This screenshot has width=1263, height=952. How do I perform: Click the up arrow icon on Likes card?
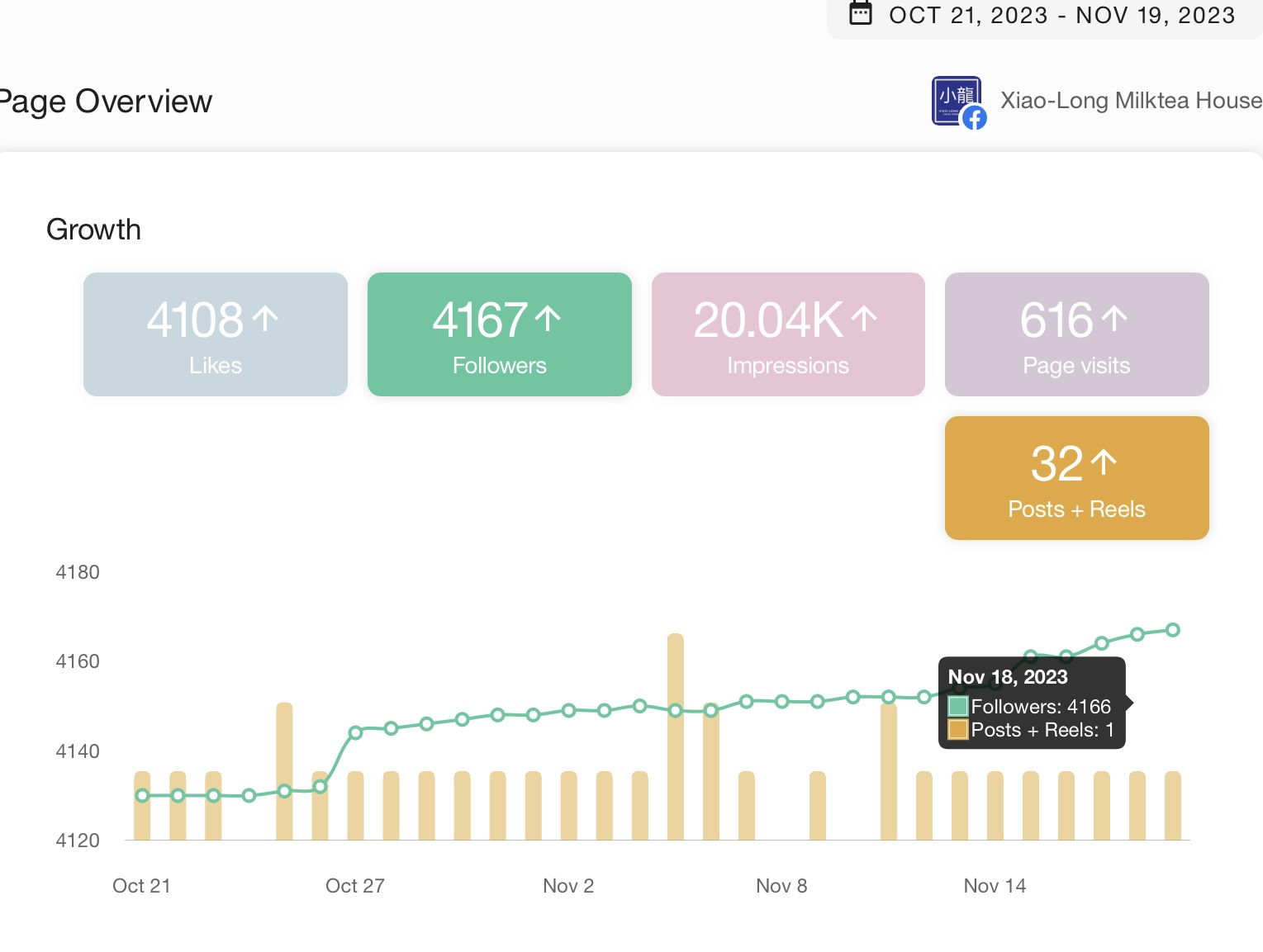click(265, 319)
